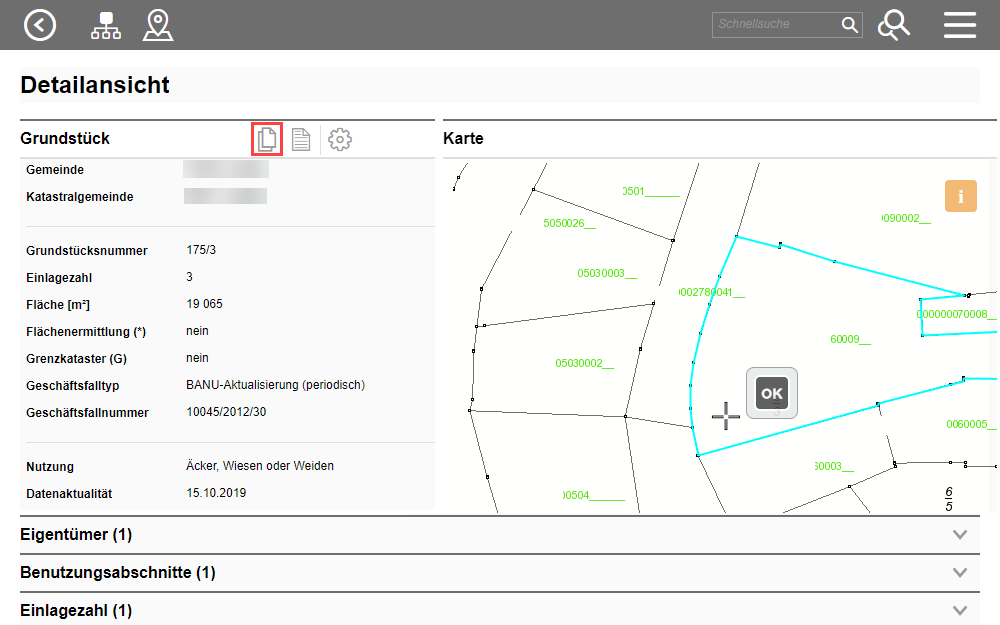The height and width of the screenshot is (625, 1000).
Task: Click the text document report icon
Action: point(301,139)
